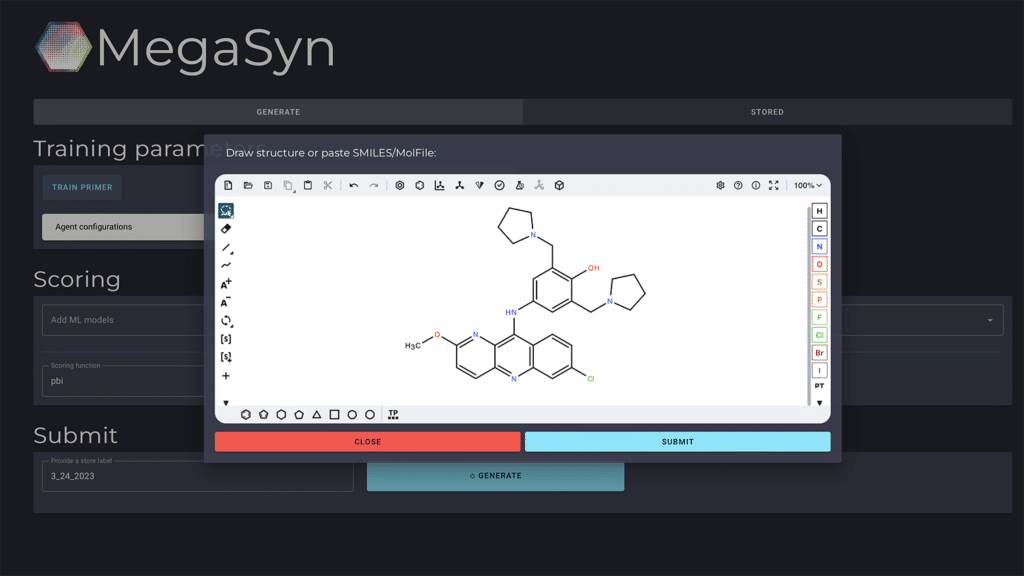Select the Data S-Group tool
1024x576 pixels.
pyautogui.click(x=226, y=357)
